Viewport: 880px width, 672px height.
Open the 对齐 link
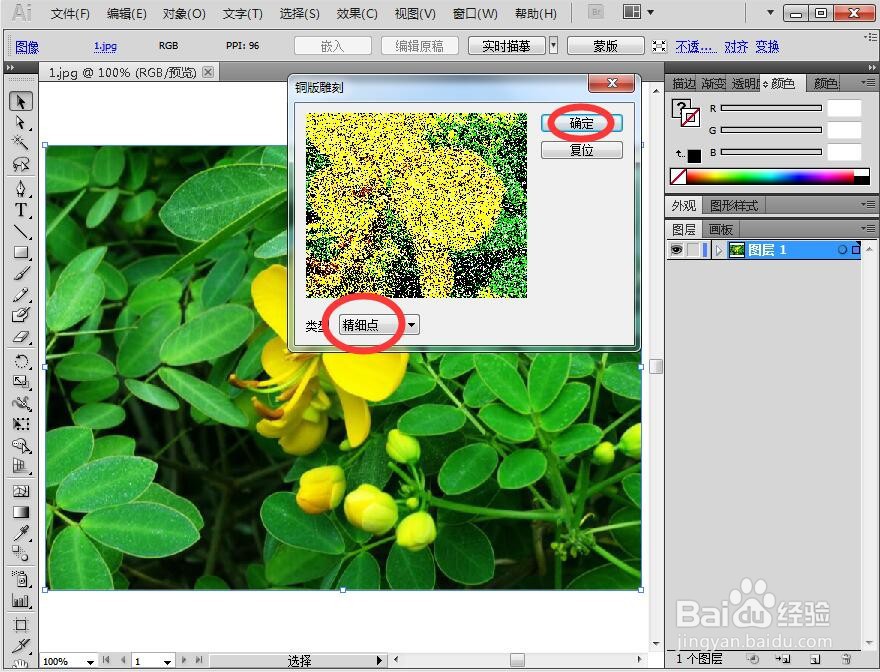[736, 46]
